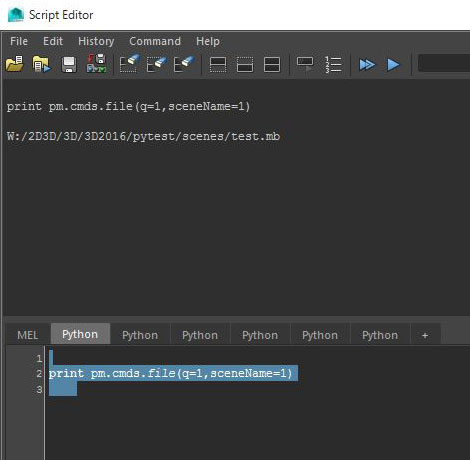Image resolution: width=470 pixels, height=460 pixels.
Task: Click the search field in the toolbar
Action: click(x=444, y=63)
